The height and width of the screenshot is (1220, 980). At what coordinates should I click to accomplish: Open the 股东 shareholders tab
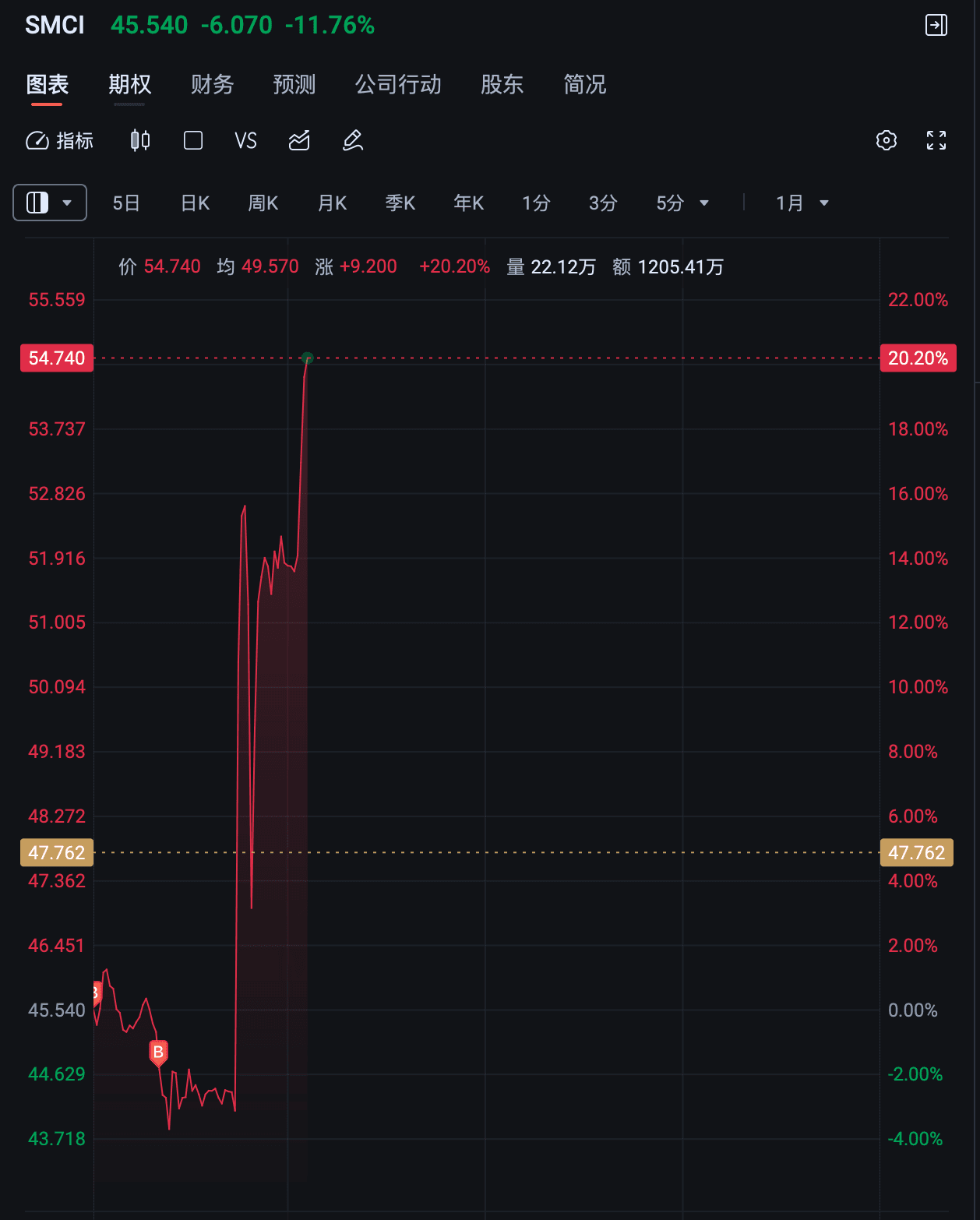502,84
